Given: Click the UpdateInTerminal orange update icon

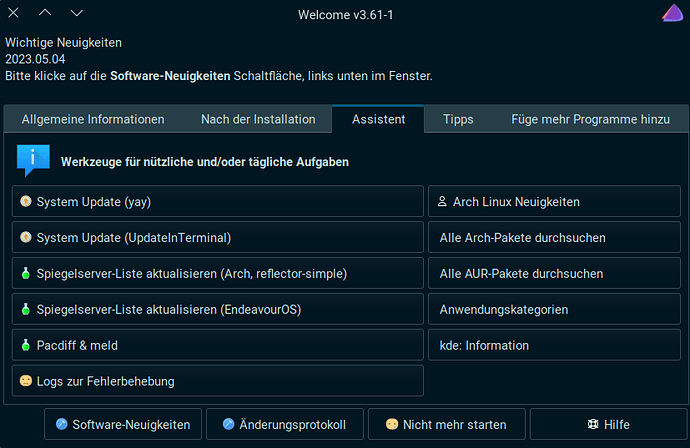Looking at the screenshot, I should [x=26, y=238].
